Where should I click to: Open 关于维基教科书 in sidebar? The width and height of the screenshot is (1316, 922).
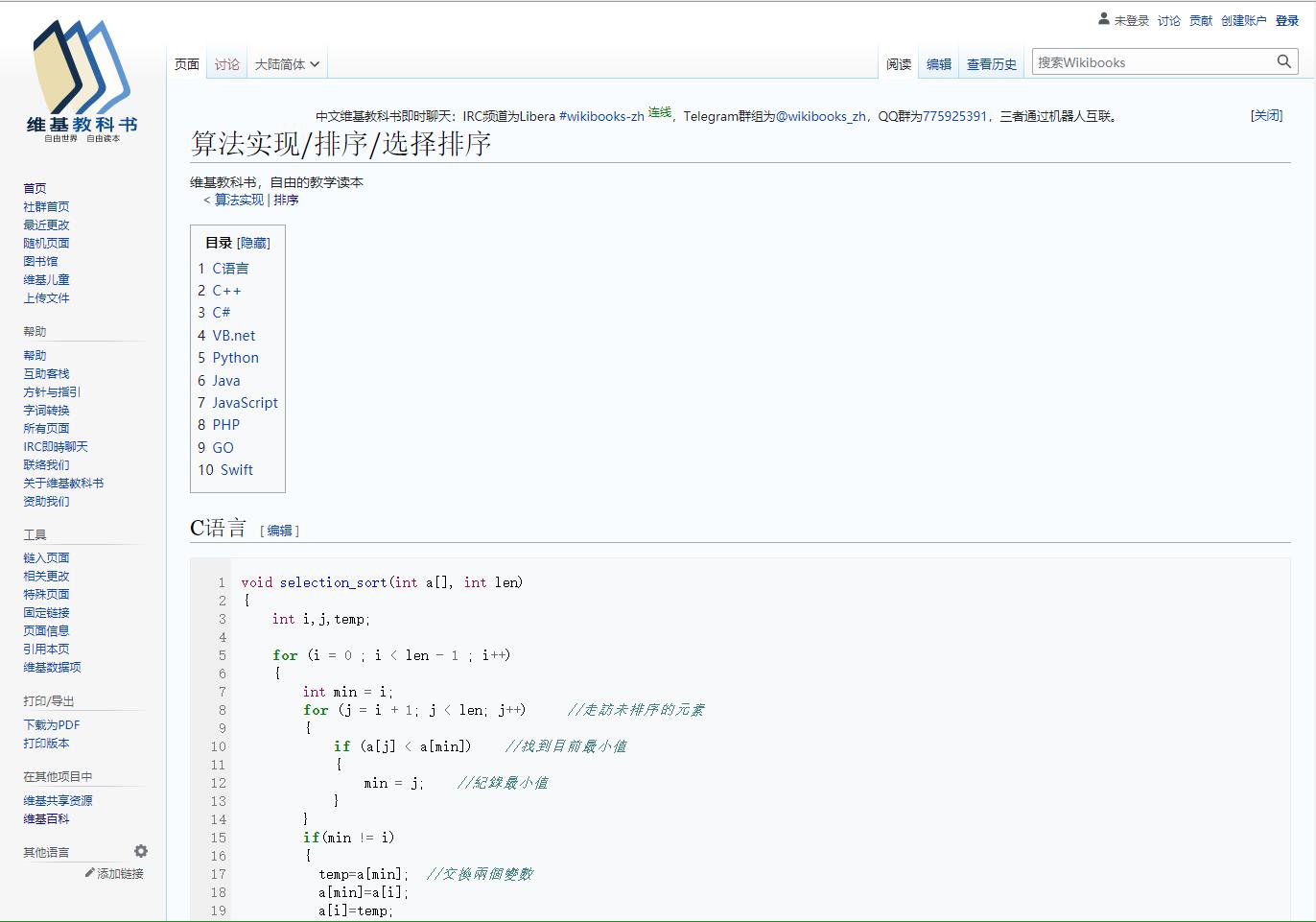point(63,483)
